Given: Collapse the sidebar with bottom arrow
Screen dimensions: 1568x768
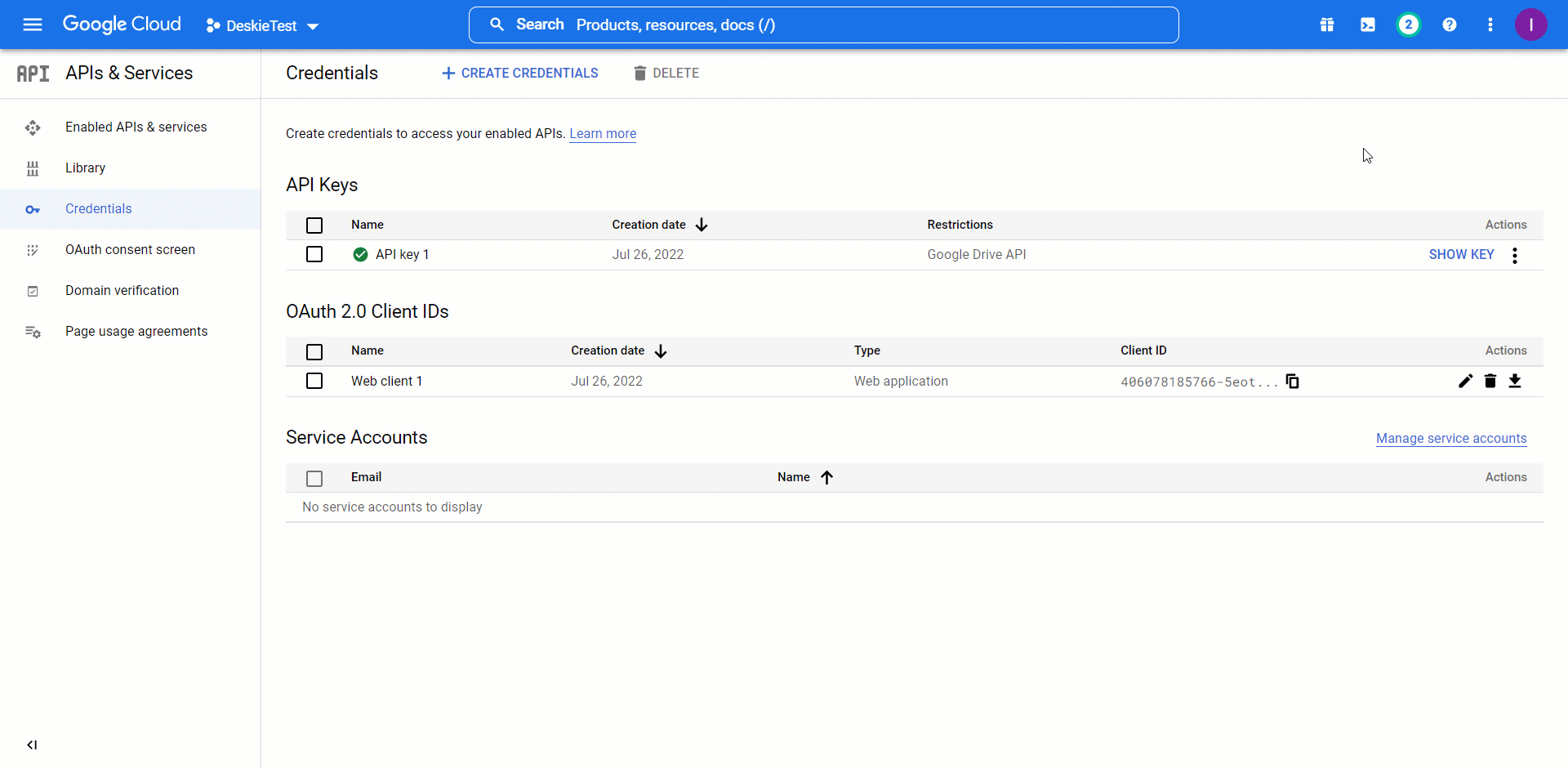Looking at the screenshot, I should (32, 744).
